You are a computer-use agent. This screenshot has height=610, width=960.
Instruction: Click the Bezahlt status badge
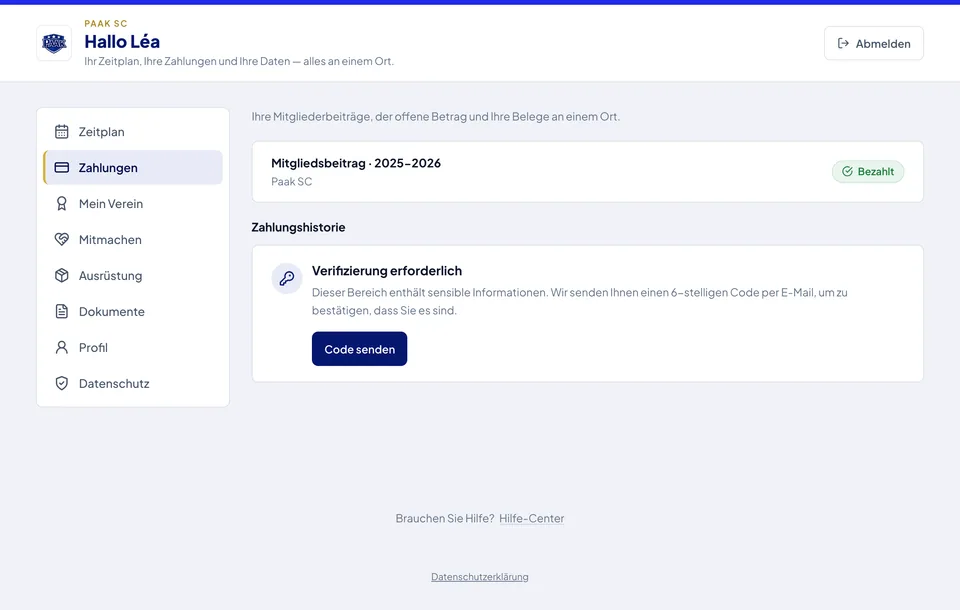tap(868, 171)
